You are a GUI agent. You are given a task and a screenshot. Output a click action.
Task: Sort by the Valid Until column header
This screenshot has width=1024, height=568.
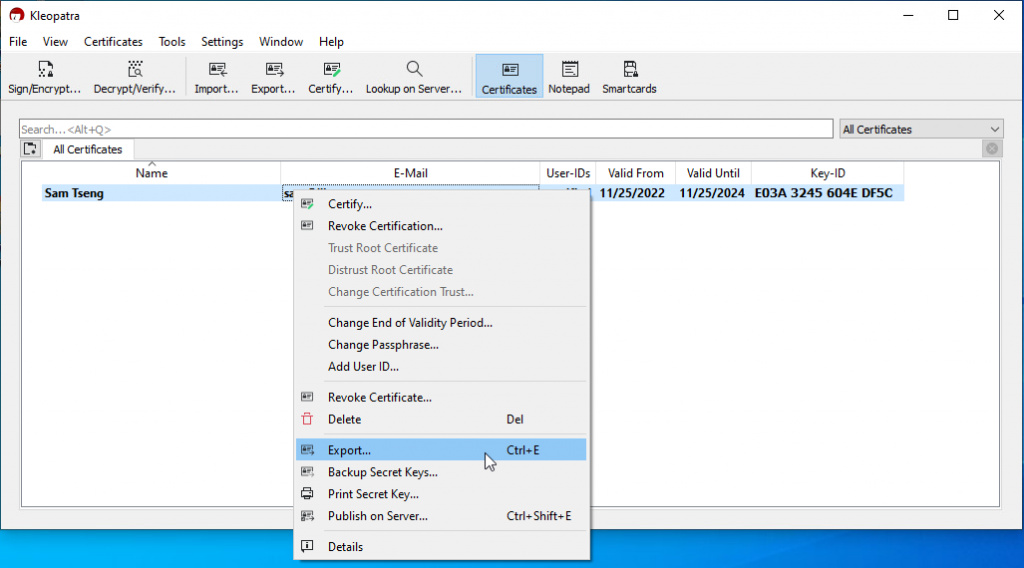(x=713, y=173)
